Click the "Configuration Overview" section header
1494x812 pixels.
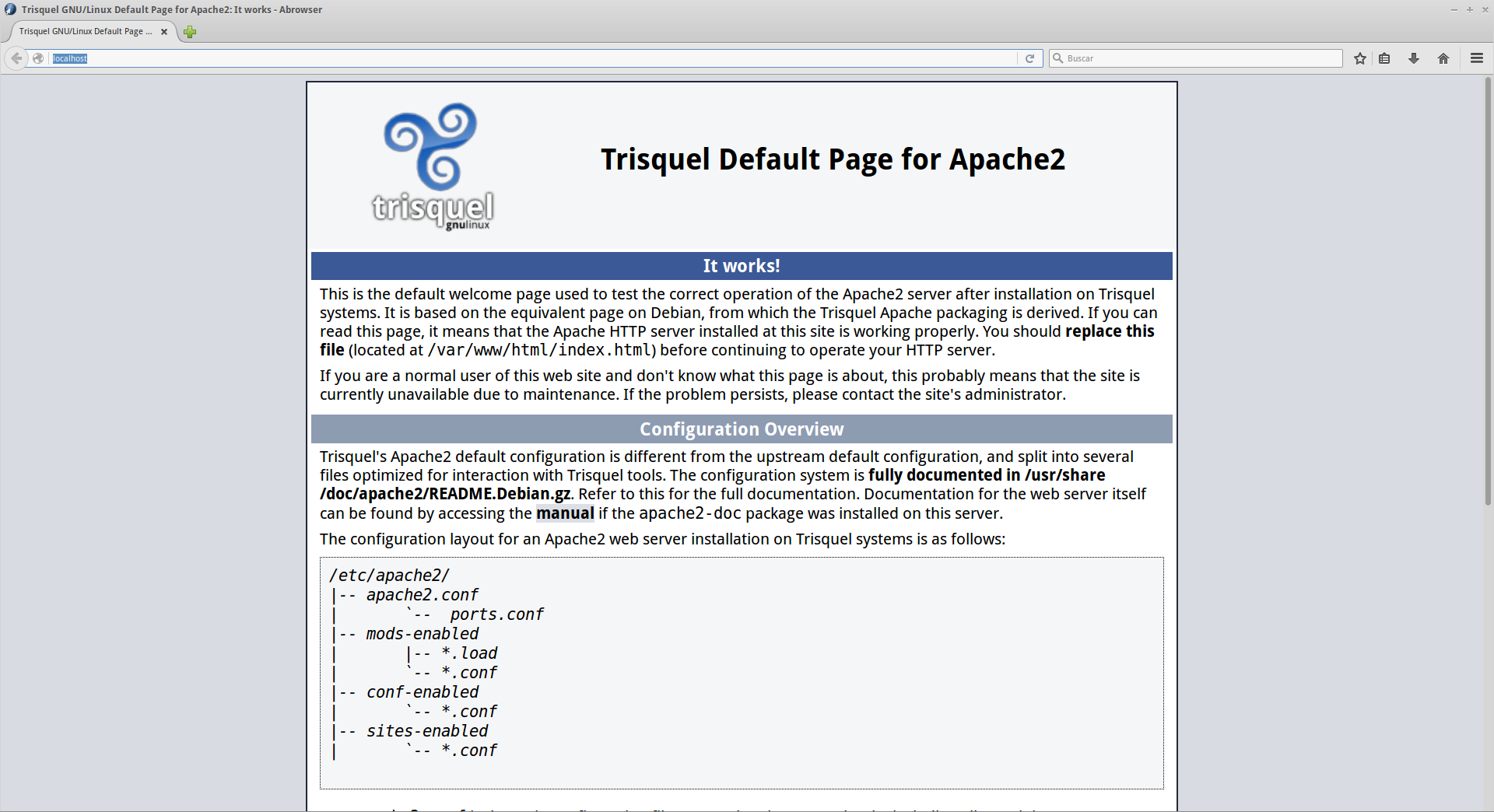[742, 429]
